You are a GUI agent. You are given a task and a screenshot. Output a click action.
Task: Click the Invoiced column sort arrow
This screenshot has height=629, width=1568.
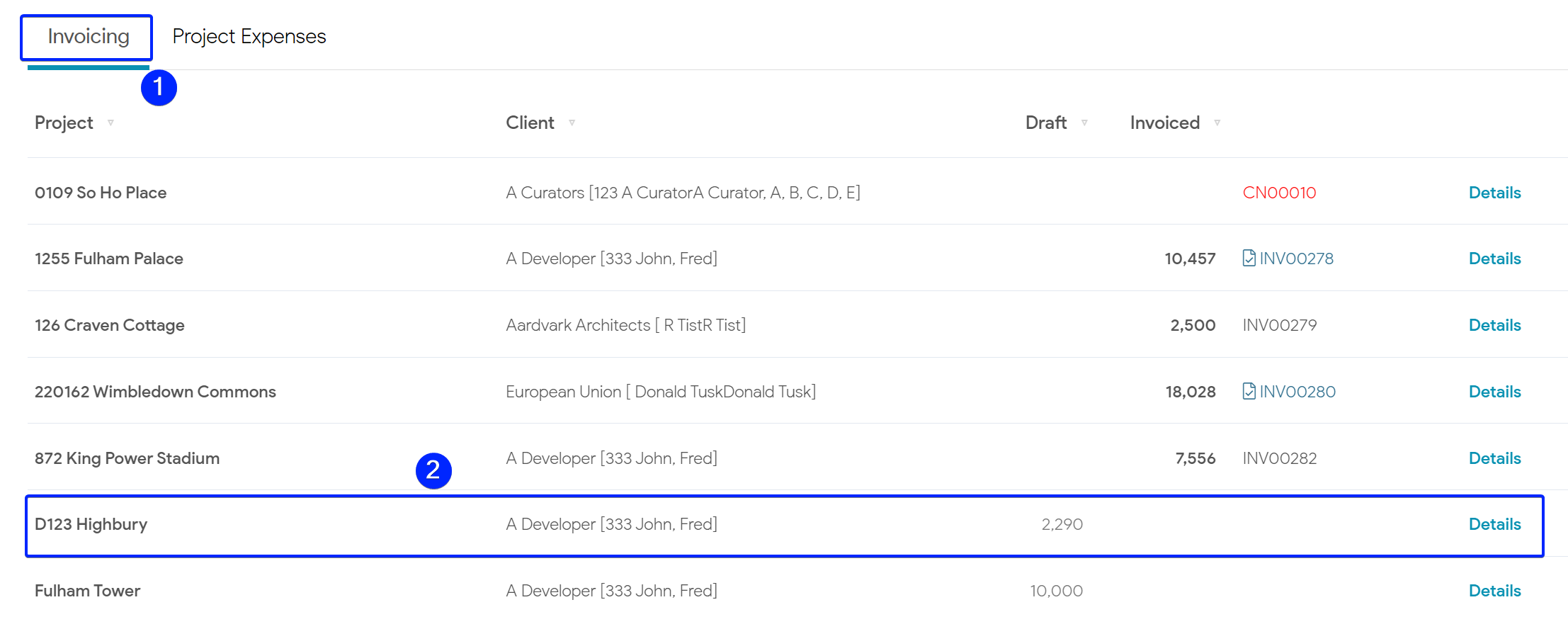point(1217,123)
